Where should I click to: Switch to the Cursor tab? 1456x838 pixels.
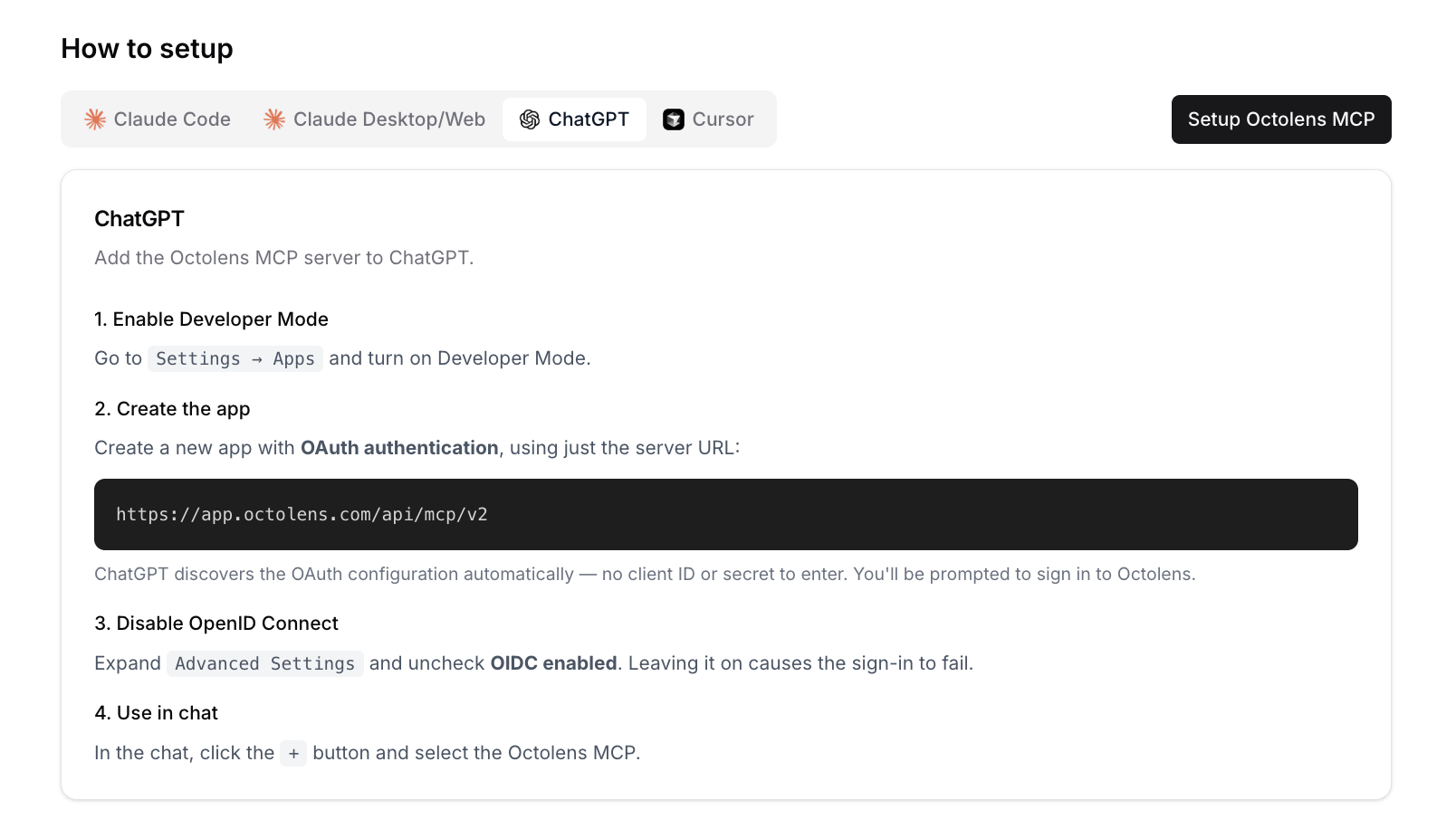(x=708, y=119)
